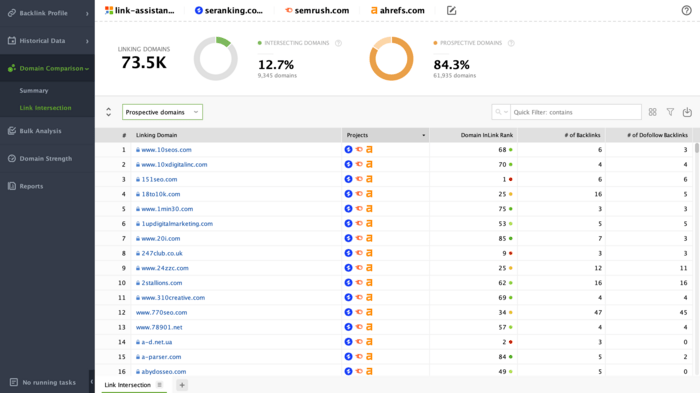Click the Quick Filter input field
The width and height of the screenshot is (700, 393).
pyautogui.click(x=575, y=112)
